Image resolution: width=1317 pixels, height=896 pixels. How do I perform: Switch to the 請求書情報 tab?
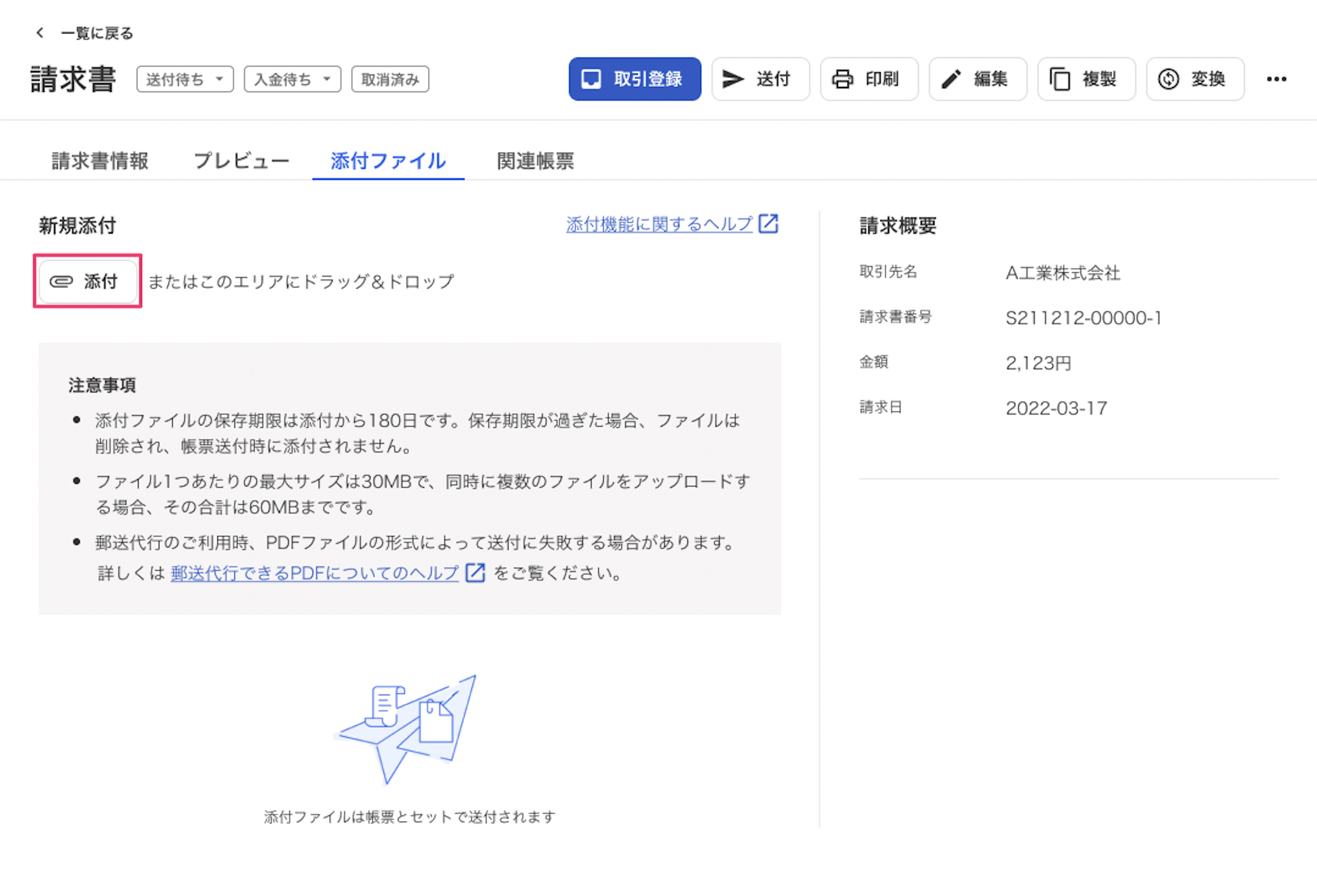click(x=100, y=161)
